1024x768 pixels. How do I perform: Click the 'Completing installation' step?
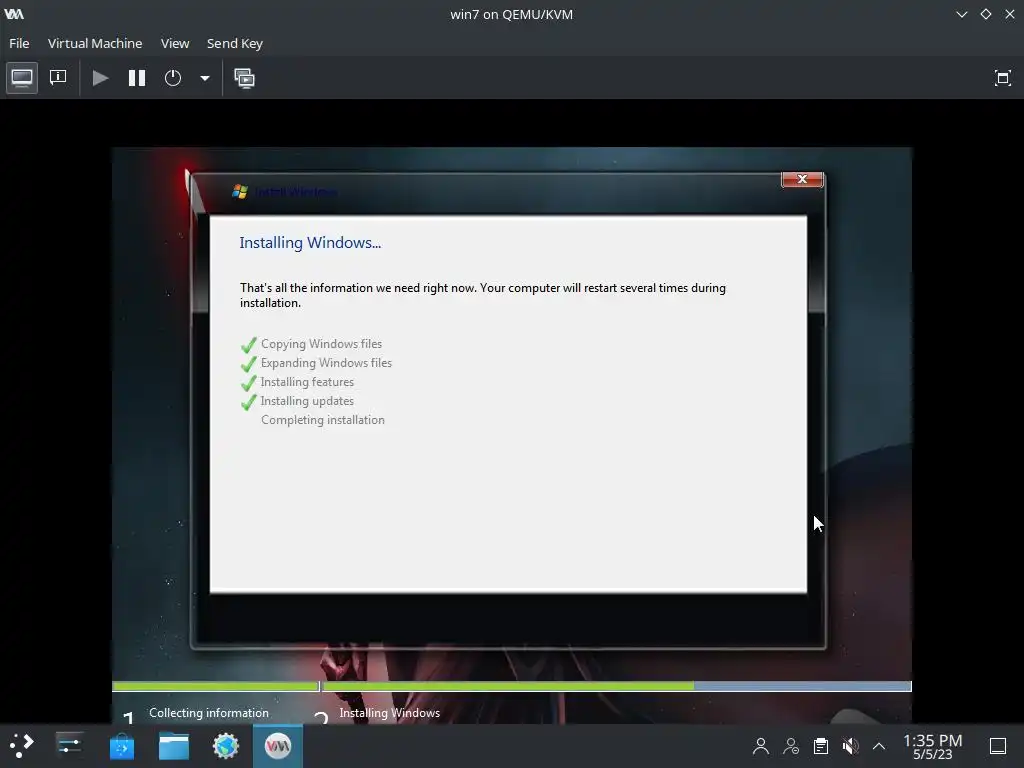tap(323, 419)
